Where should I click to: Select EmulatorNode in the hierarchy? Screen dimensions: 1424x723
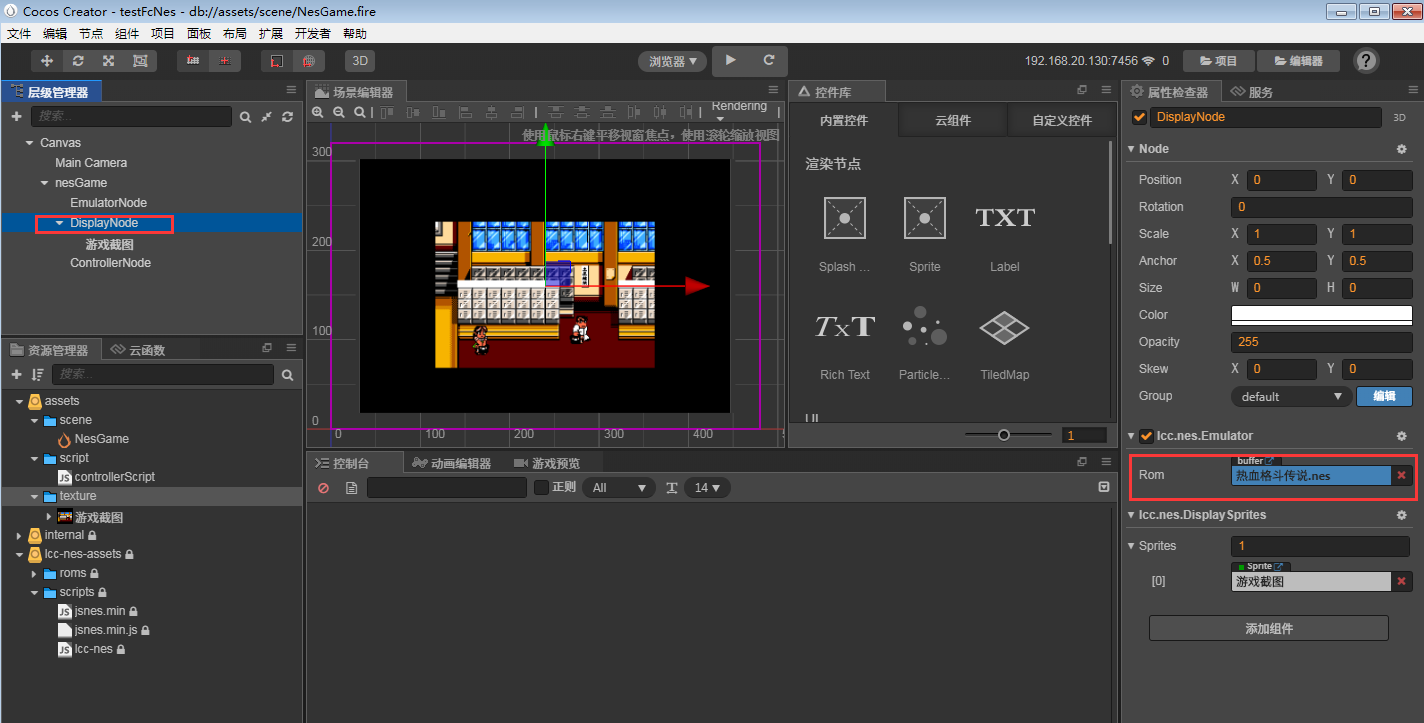108,203
